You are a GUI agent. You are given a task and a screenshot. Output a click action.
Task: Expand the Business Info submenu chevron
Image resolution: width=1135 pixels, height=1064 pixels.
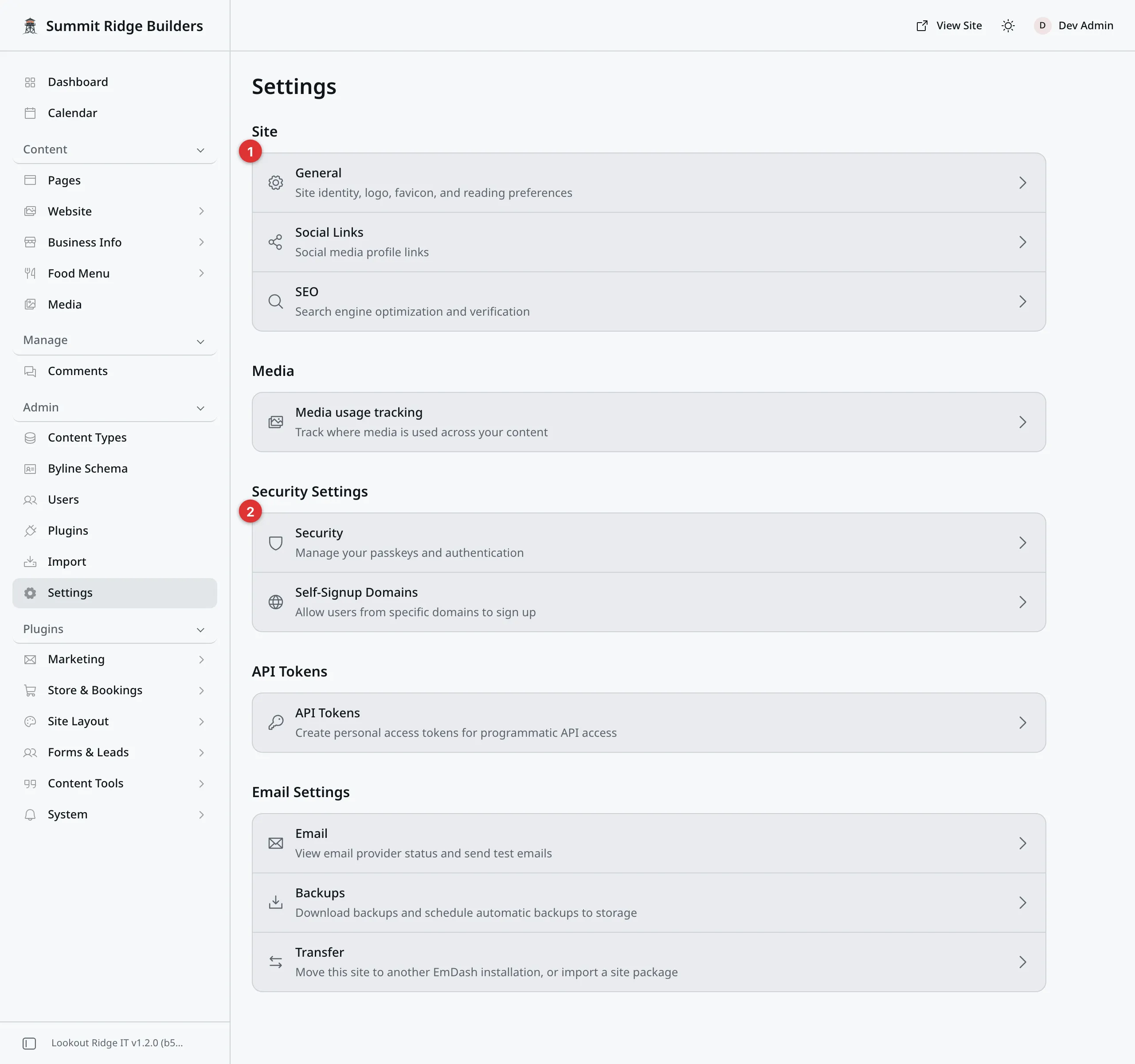(x=201, y=242)
